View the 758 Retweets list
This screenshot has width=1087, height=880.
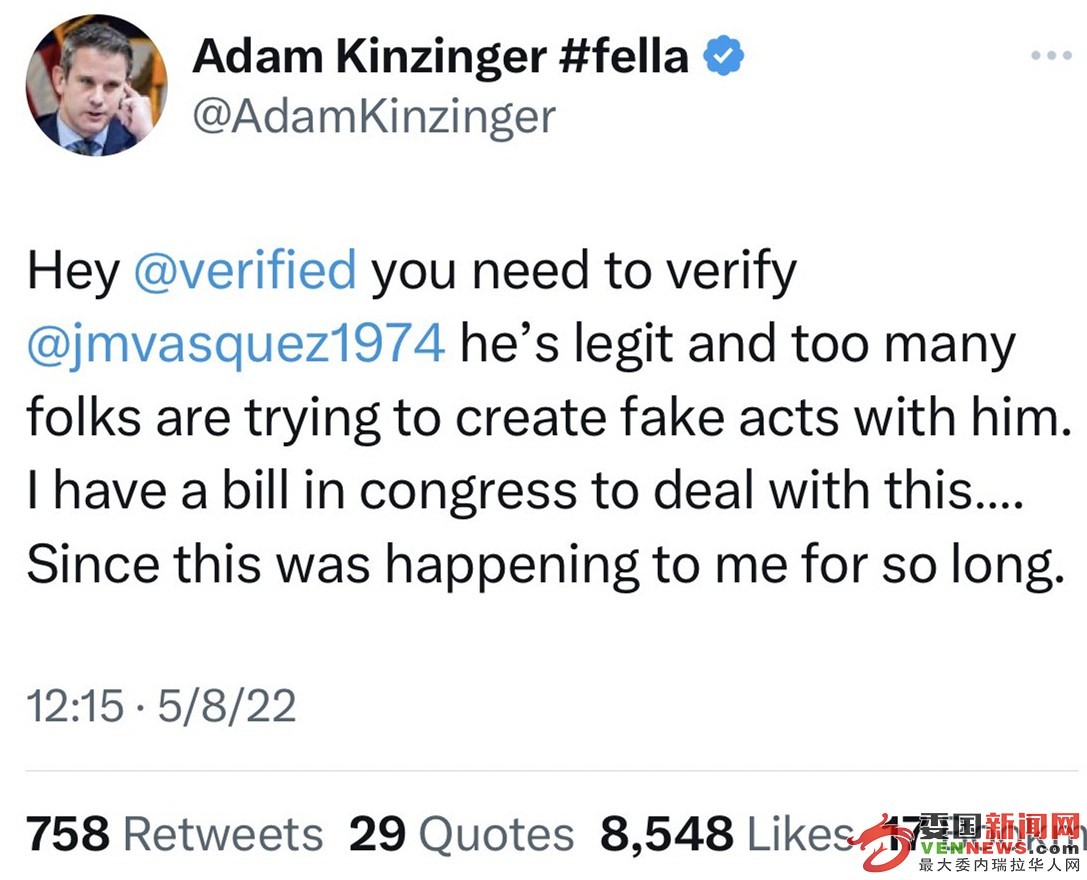175,833
